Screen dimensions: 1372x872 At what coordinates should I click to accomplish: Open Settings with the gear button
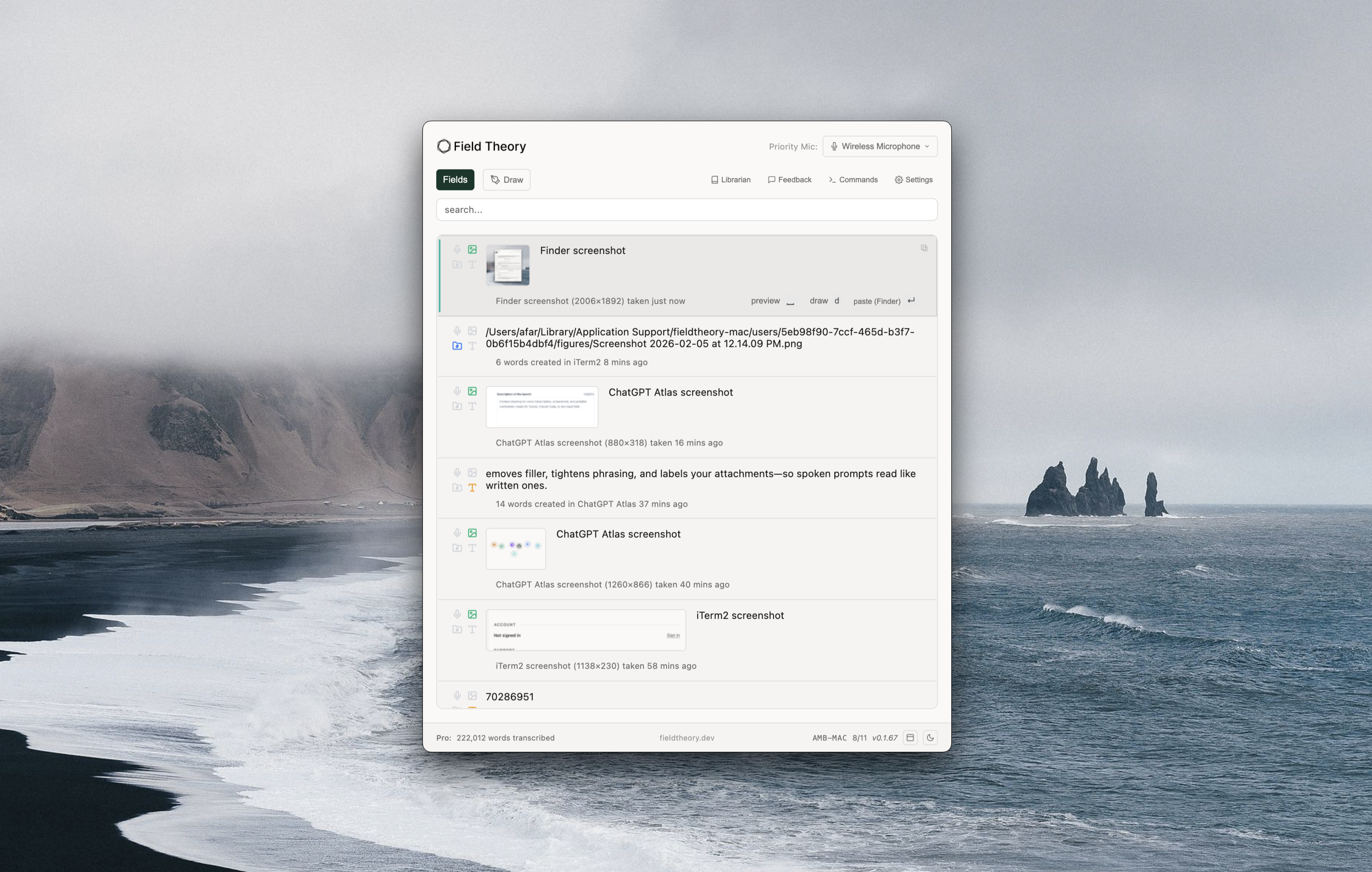coord(913,180)
